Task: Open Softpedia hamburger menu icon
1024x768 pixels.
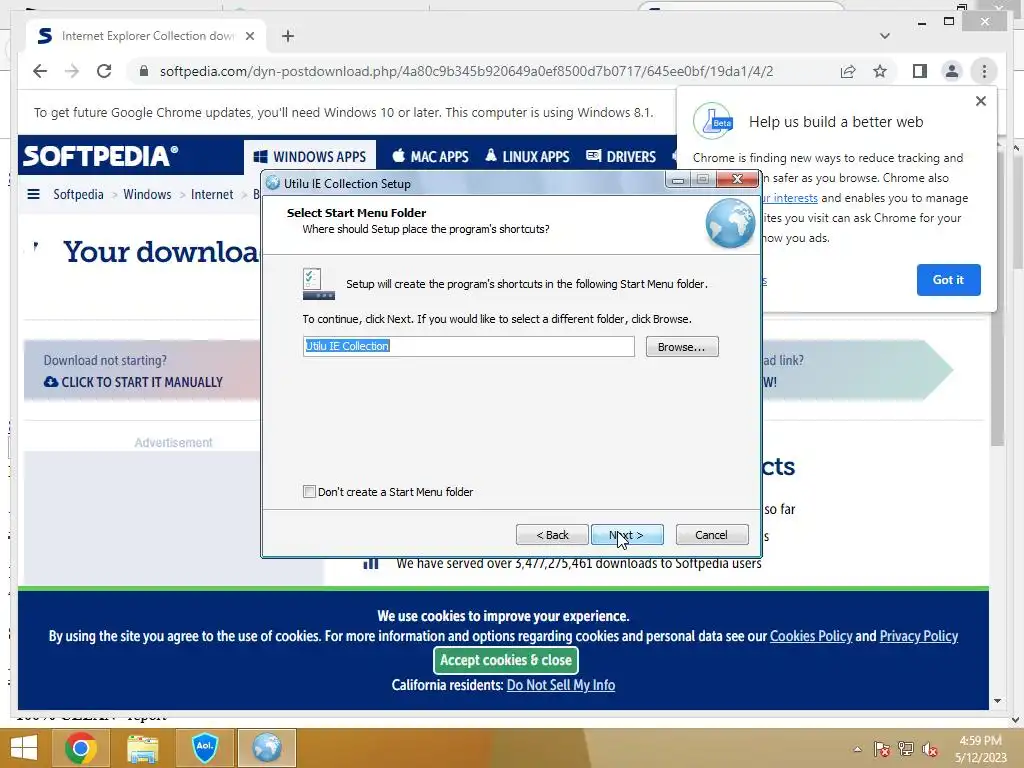Action: (x=33, y=194)
